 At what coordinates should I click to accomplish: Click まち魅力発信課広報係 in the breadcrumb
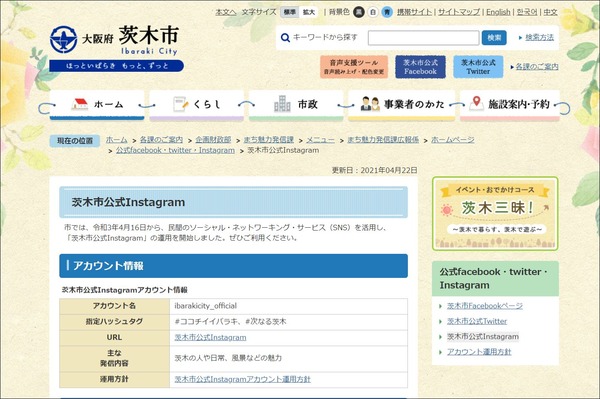[383, 140]
